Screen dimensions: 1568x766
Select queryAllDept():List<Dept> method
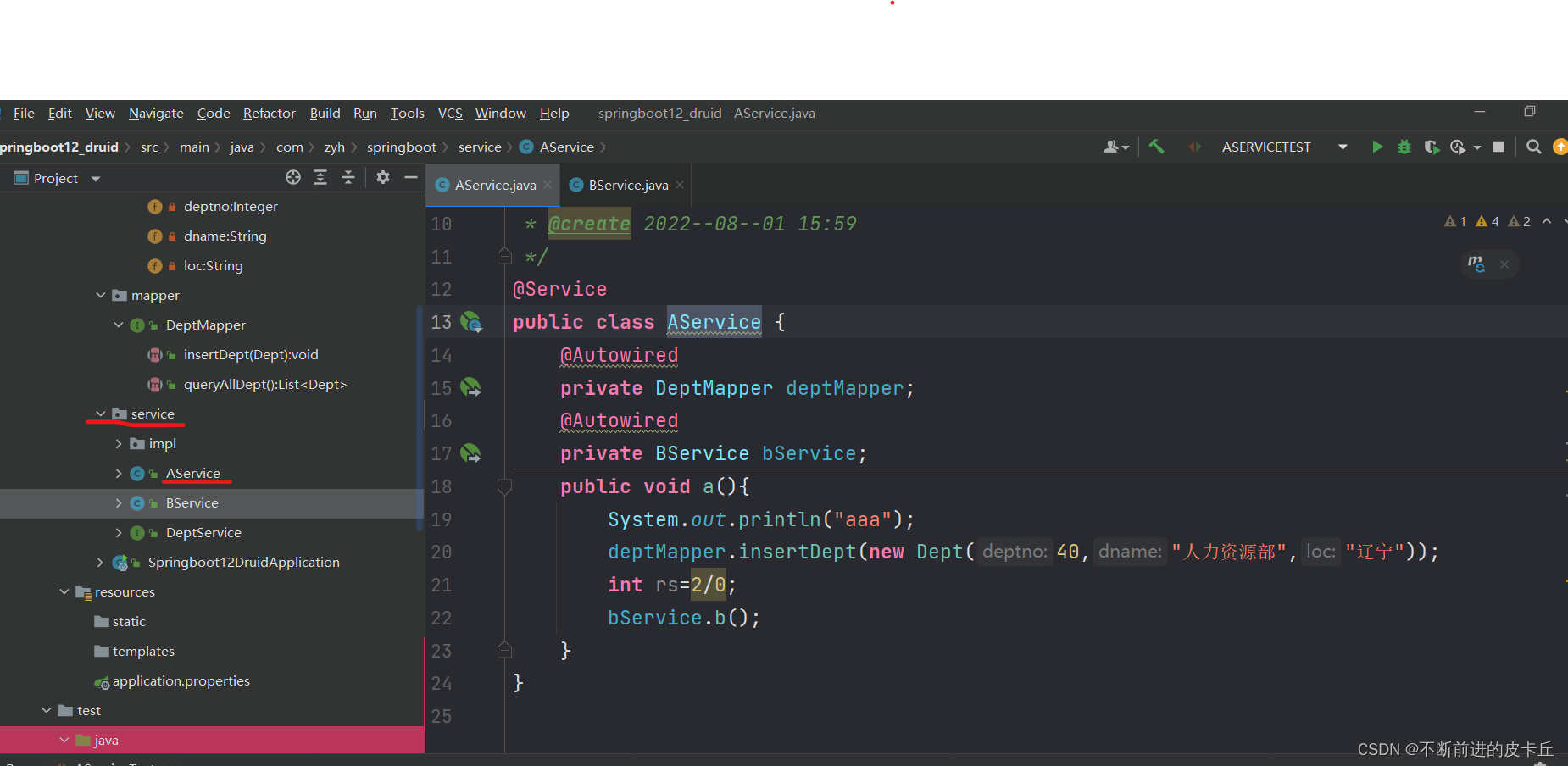point(265,384)
